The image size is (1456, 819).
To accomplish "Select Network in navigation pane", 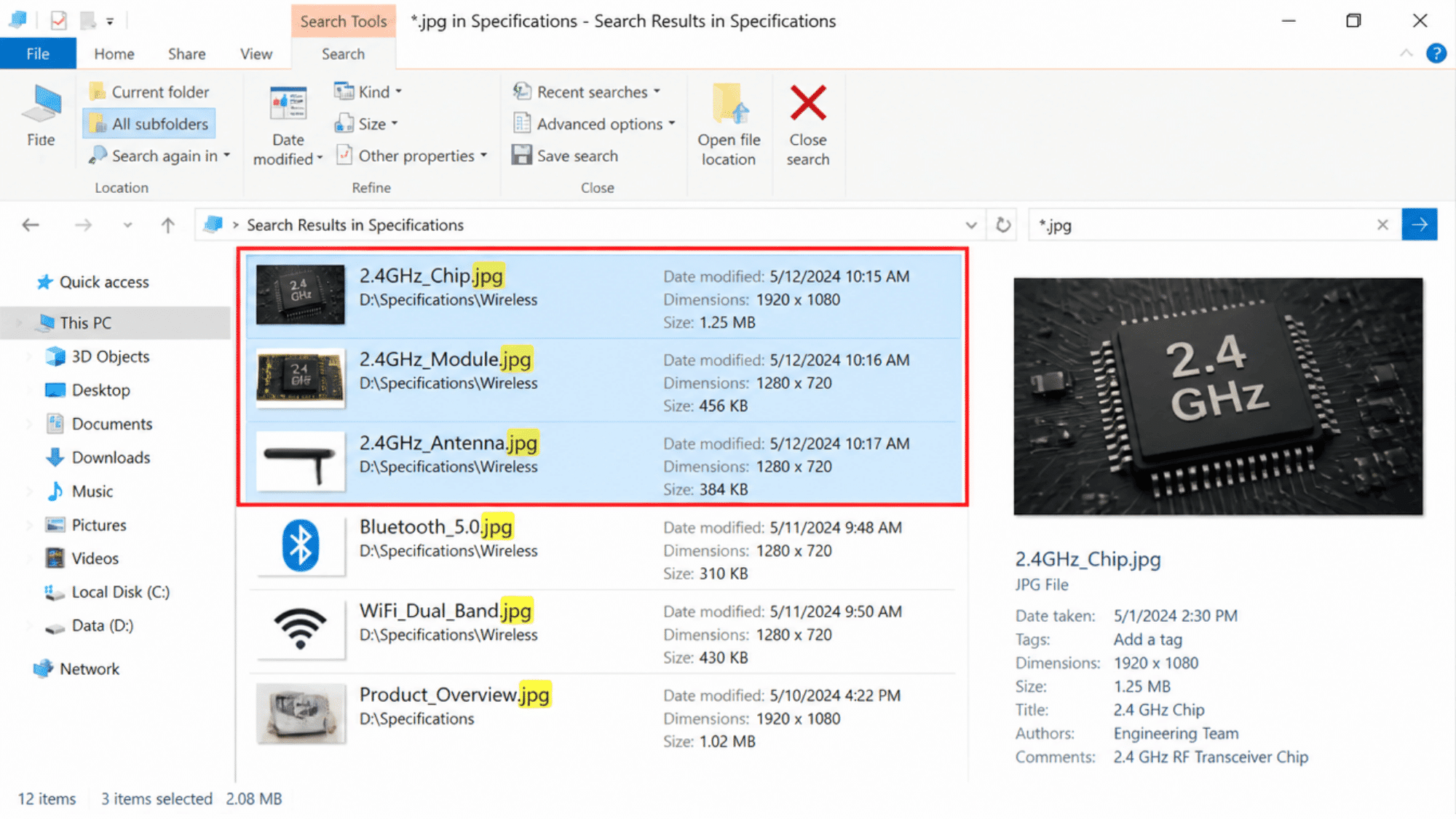I will click(x=76, y=668).
